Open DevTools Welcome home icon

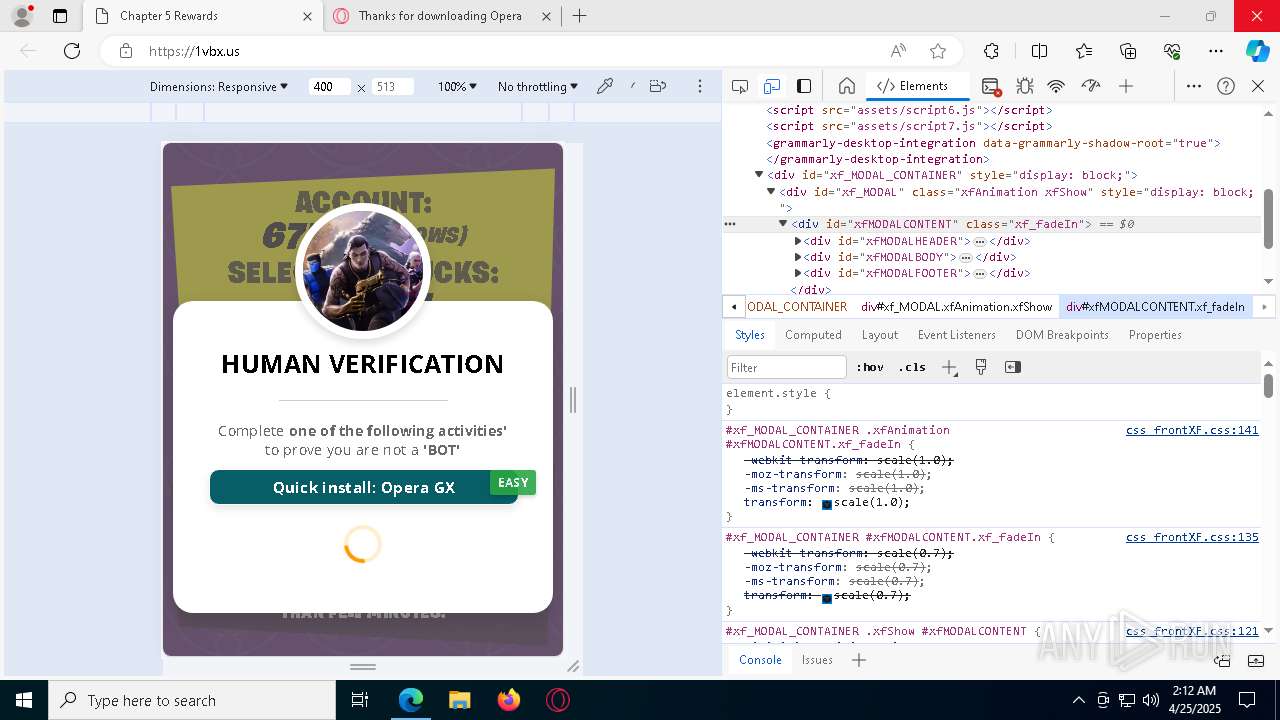pyautogui.click(x=846, y=86)
